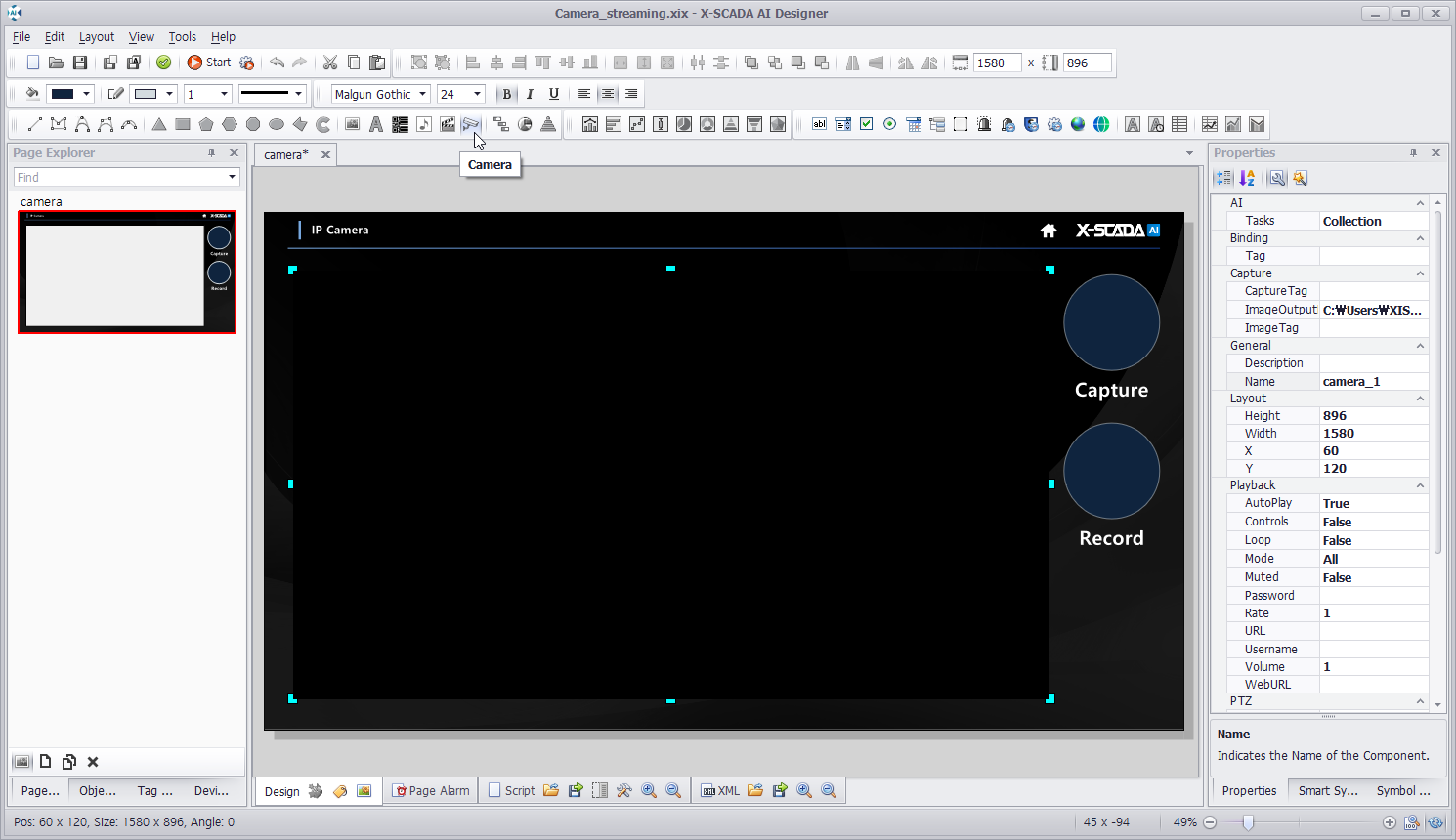Image resolution: width=1456 pixels, height=840 pixels.
Task: Open the Malgun Gothic font dropdown
Action: [x=423, y=94]
